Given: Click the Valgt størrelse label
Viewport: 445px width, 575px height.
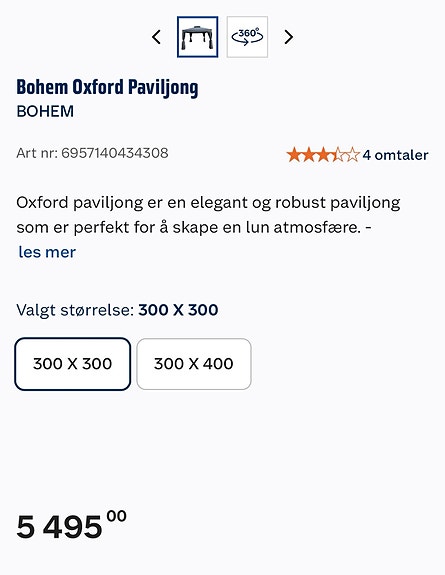Looking at the screenshot, I should coord(75,310).
